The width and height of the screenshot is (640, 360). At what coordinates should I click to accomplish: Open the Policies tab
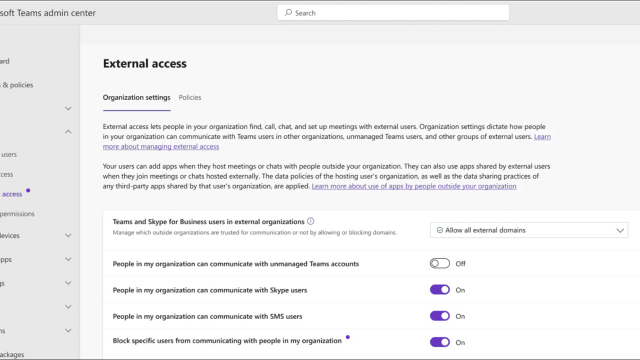coord(190,97)
